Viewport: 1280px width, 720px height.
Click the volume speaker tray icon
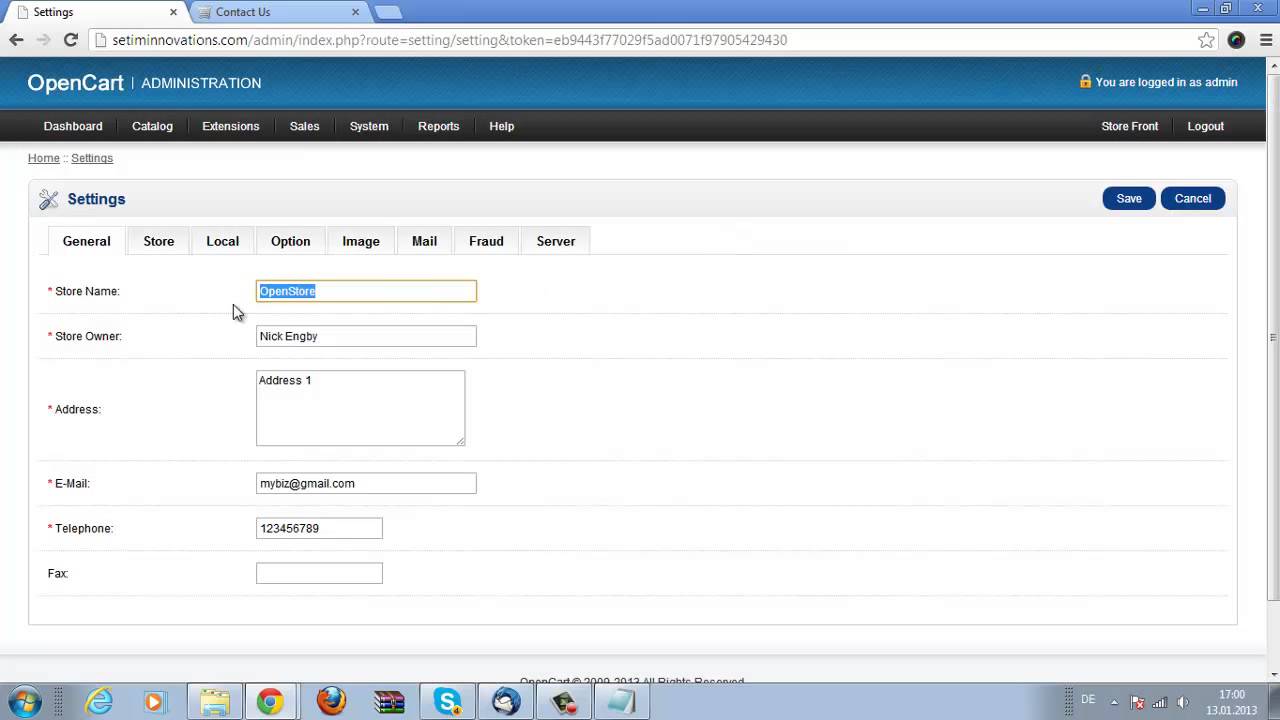1183,702
